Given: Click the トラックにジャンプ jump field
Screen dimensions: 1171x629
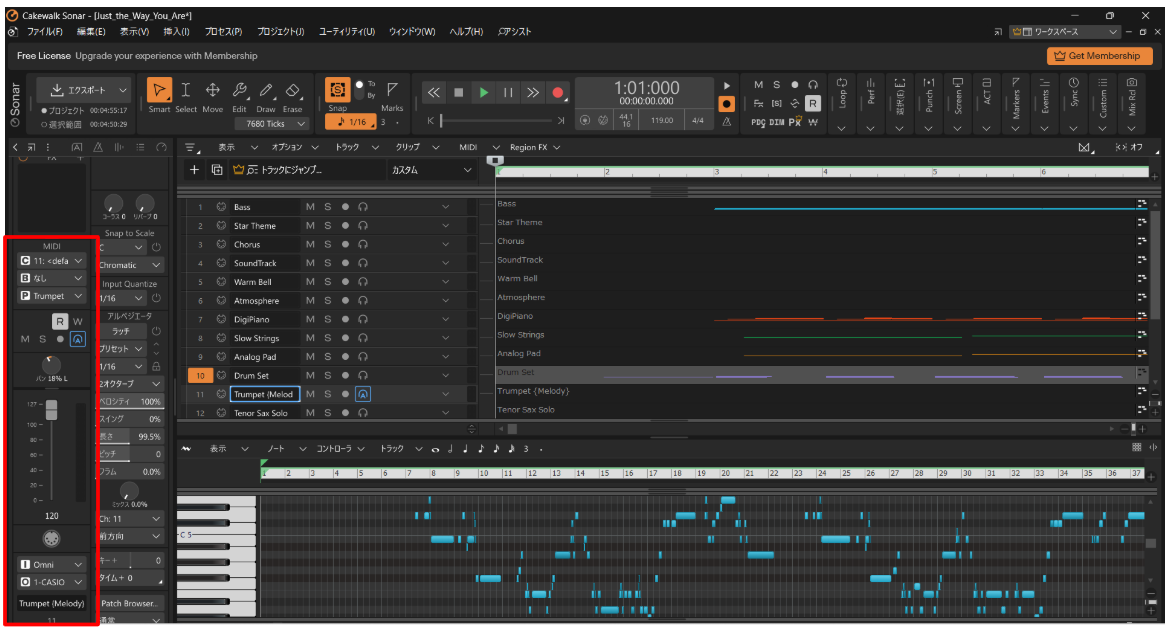Looking at the screenshot, I should [308, 170].
